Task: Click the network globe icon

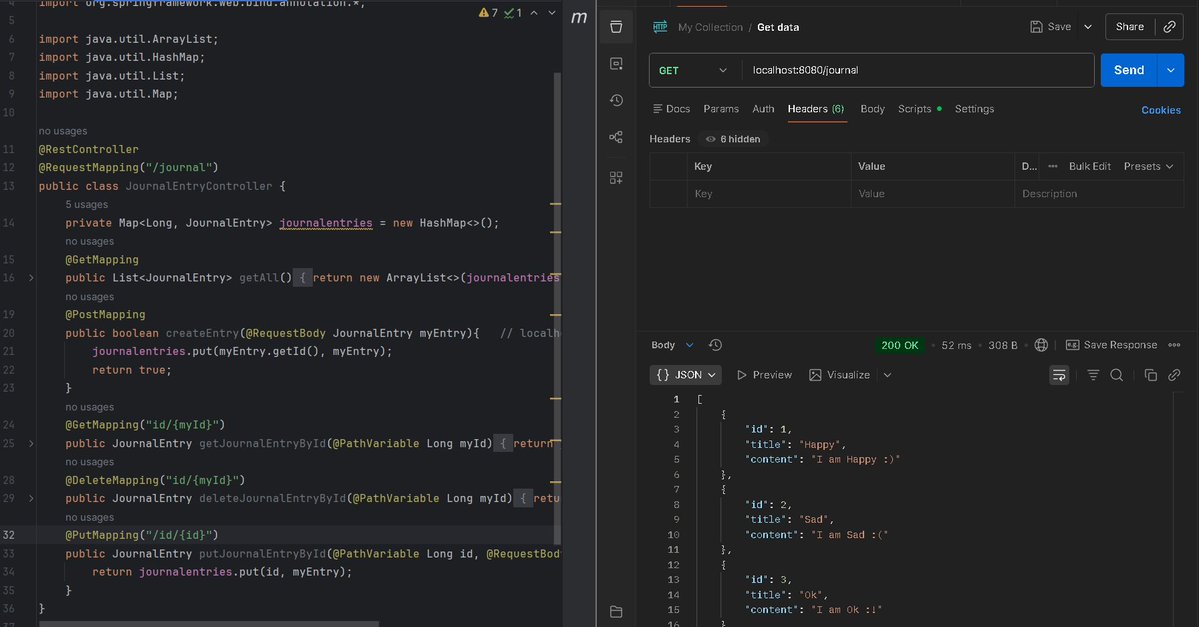Action: click(x=1041, y=346)
